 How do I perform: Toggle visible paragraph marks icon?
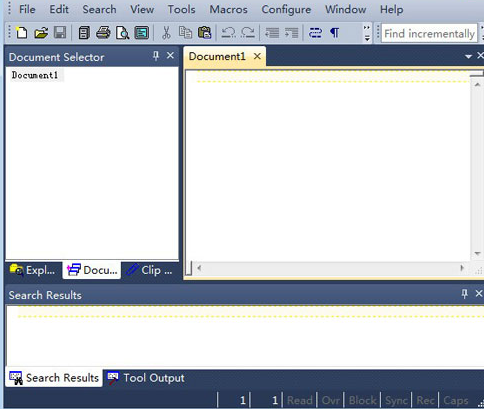[x=334, y=33]
